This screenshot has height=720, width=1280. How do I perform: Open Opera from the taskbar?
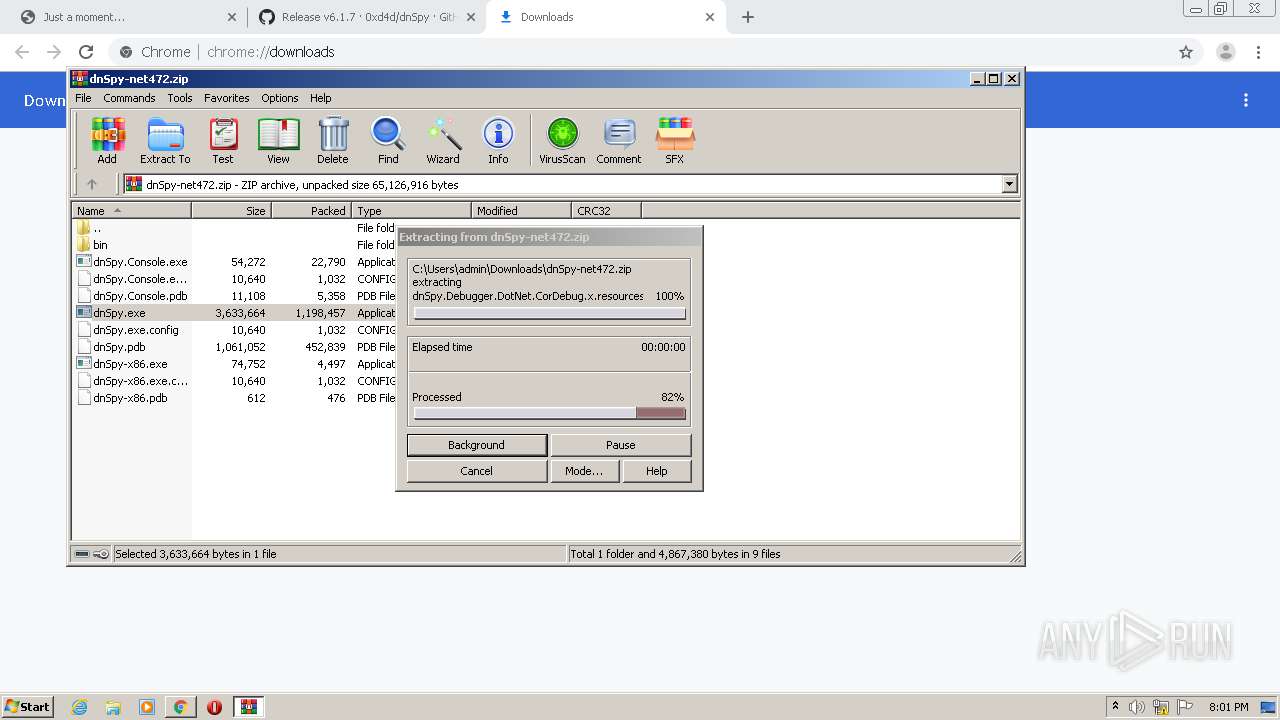tap(214, 707)
